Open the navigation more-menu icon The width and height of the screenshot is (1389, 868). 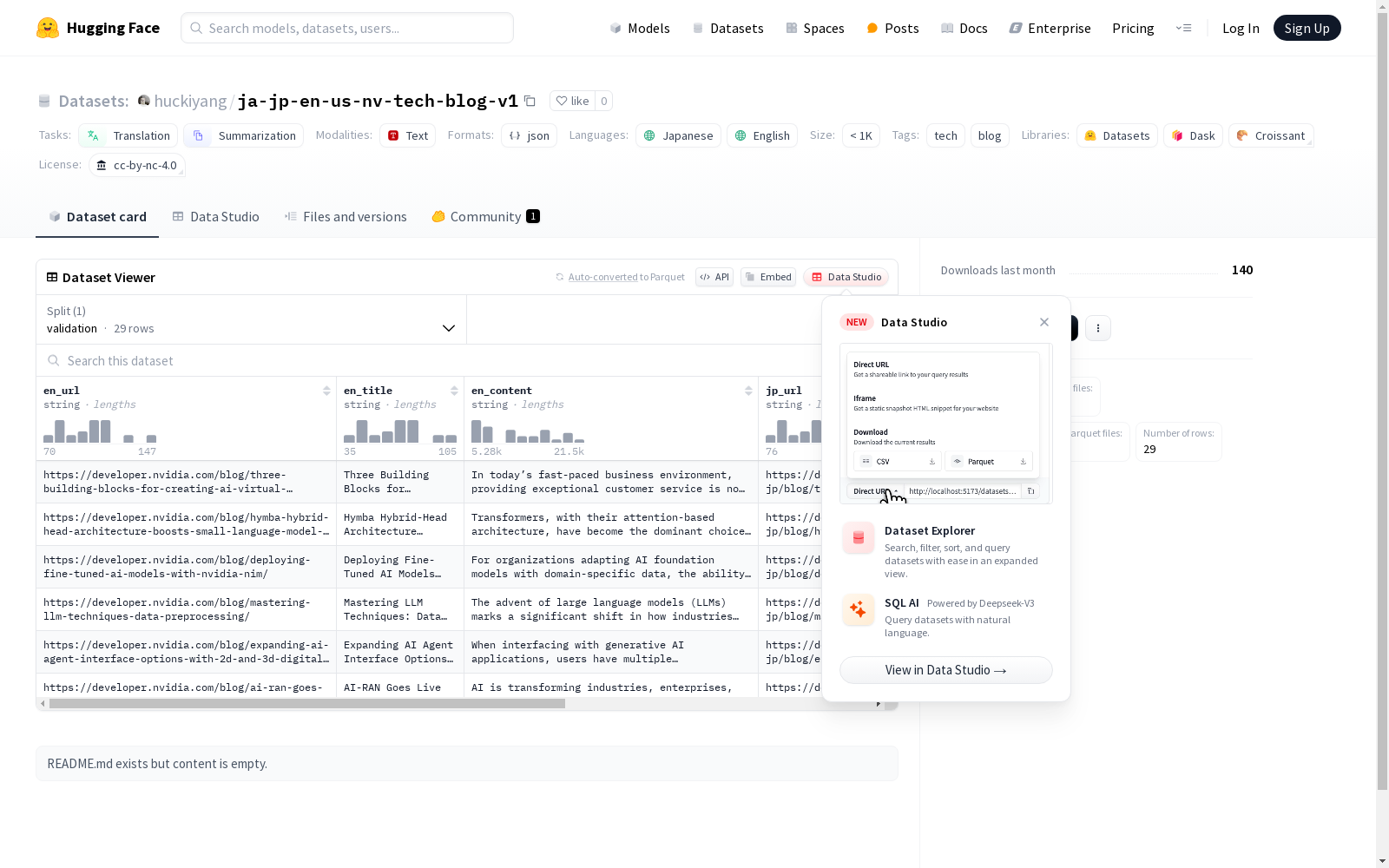(1183, 28)
